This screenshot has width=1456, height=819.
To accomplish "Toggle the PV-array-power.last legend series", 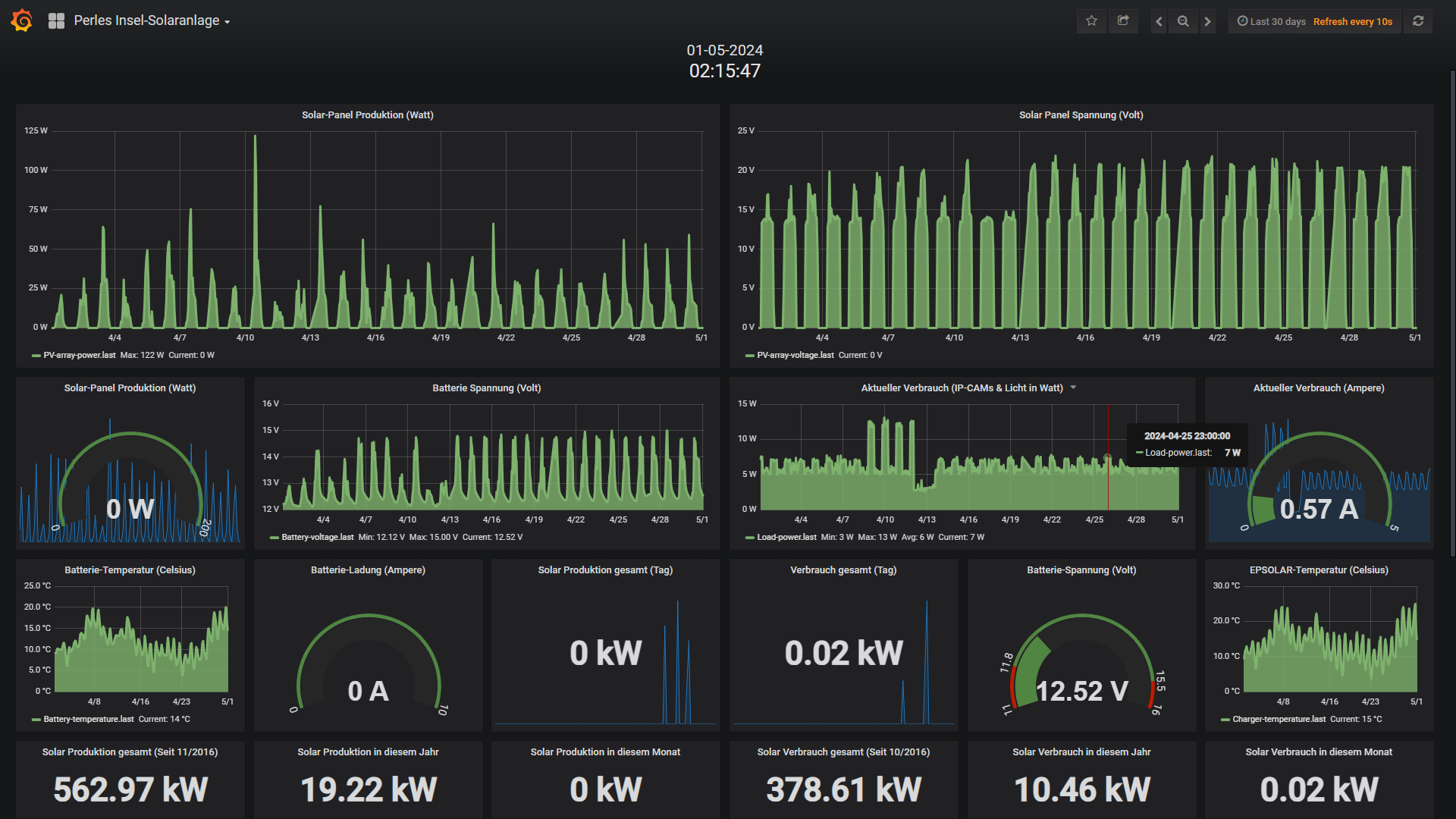I will click(80, 355).
